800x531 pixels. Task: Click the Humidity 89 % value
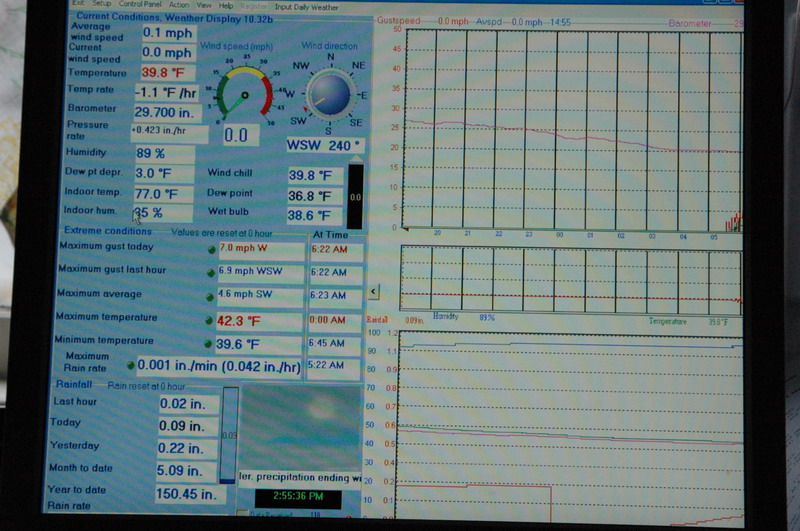tap(164, 153)
